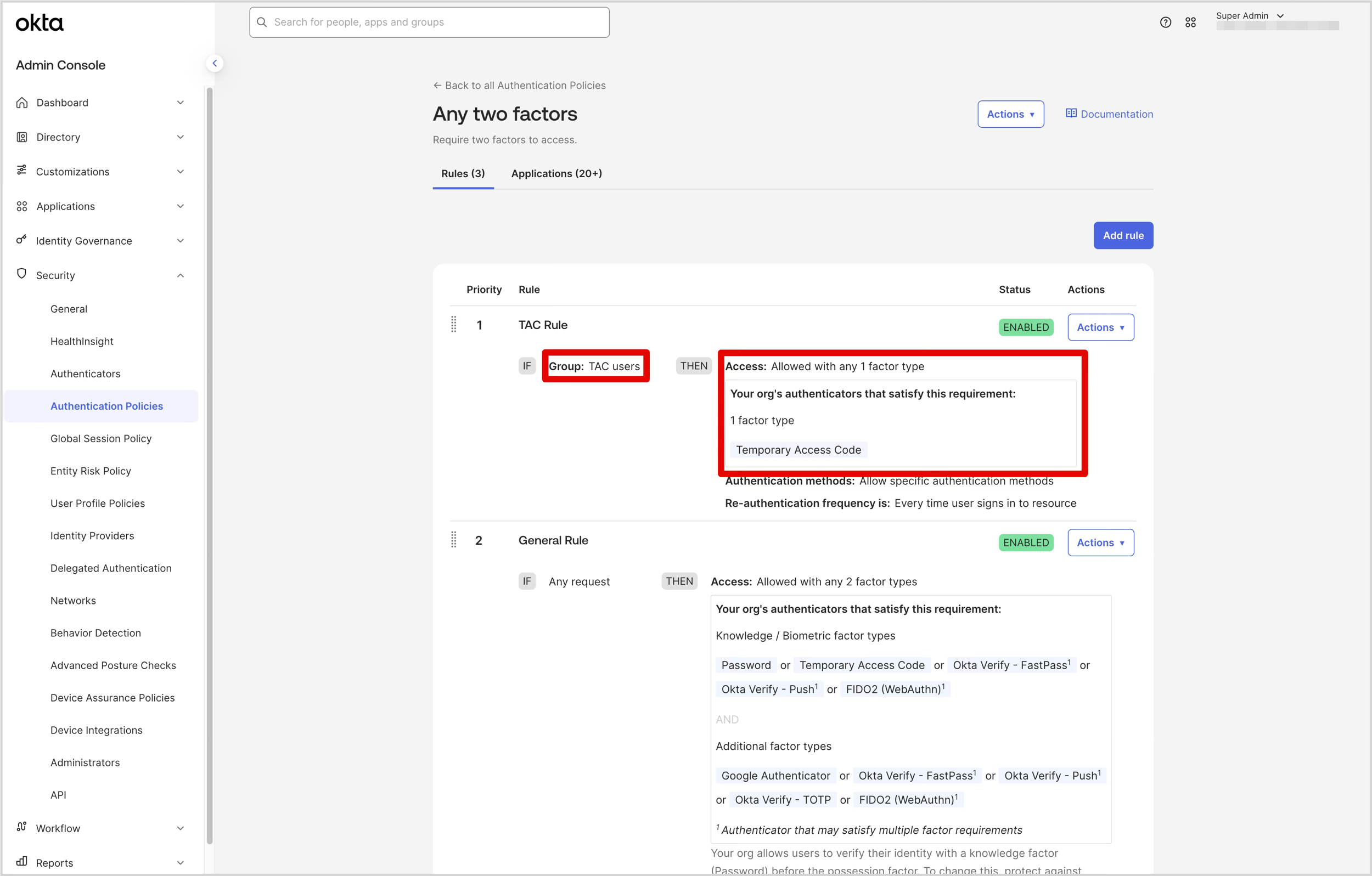The image size is (1372, 876).
Task: Click the Applications grid icon in sidebar
Action: (x=22, y=206)
